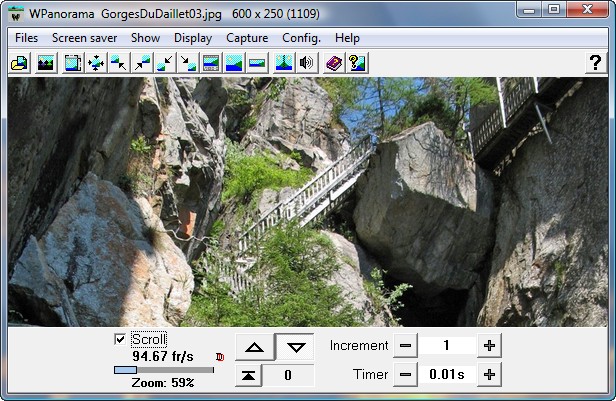Click the large question mark button
The height and width of the screenshot is (401, 616).
596,63
